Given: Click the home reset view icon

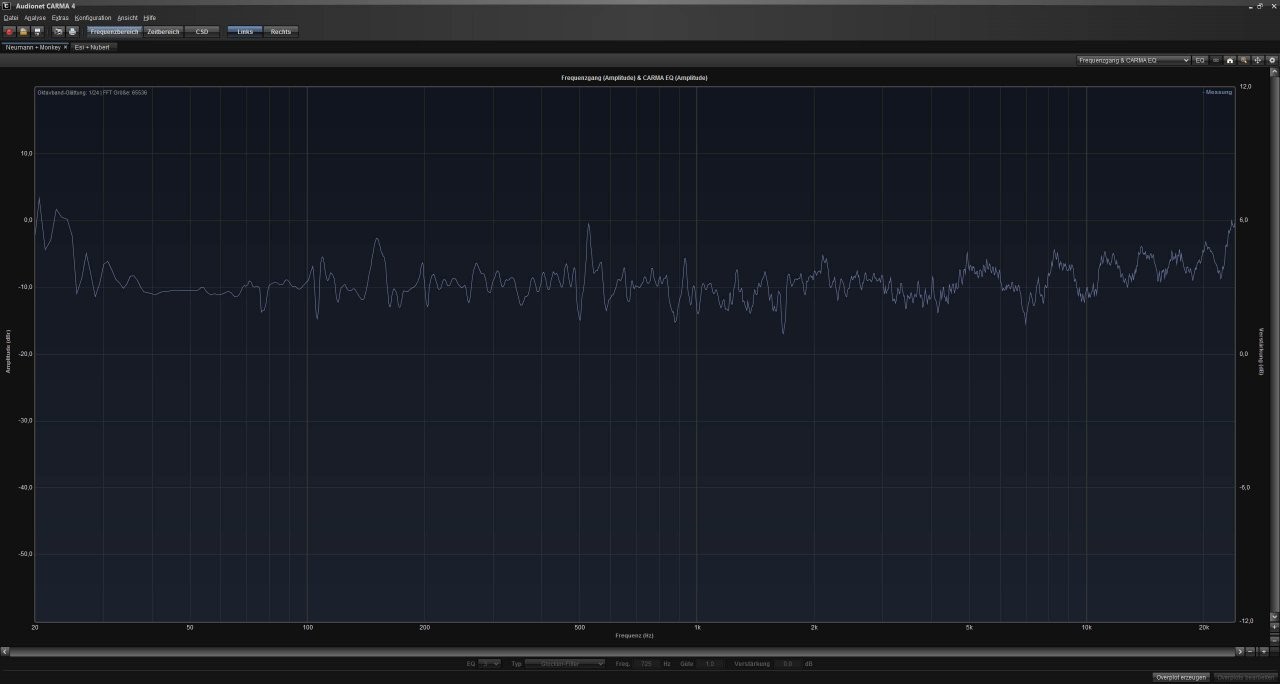Looking at the screenshot, I should tap(1230, 60).
